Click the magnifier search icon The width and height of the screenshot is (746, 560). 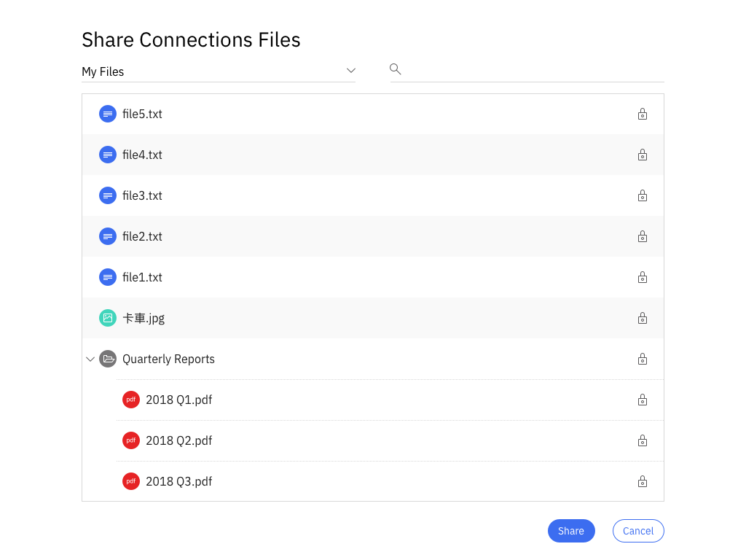tap(395, 69)
